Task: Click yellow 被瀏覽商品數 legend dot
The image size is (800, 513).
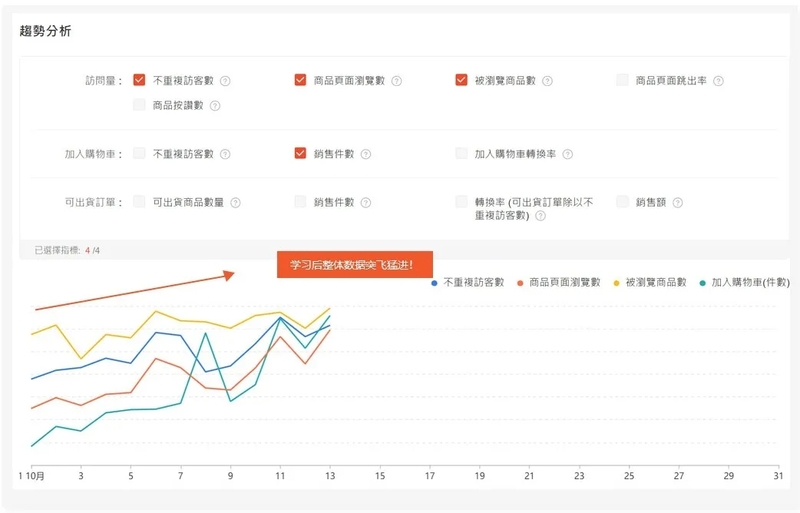Action: (x=616, y=283)
